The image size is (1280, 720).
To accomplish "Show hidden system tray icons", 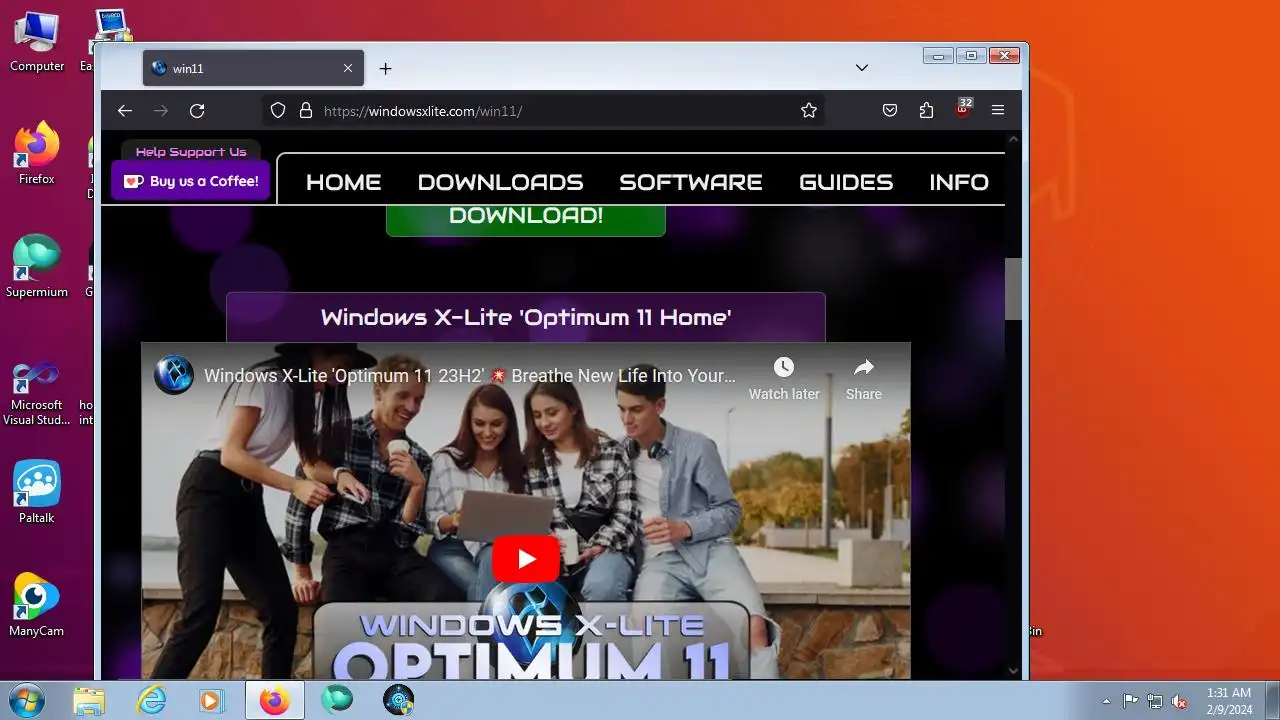I will 1106,701.
